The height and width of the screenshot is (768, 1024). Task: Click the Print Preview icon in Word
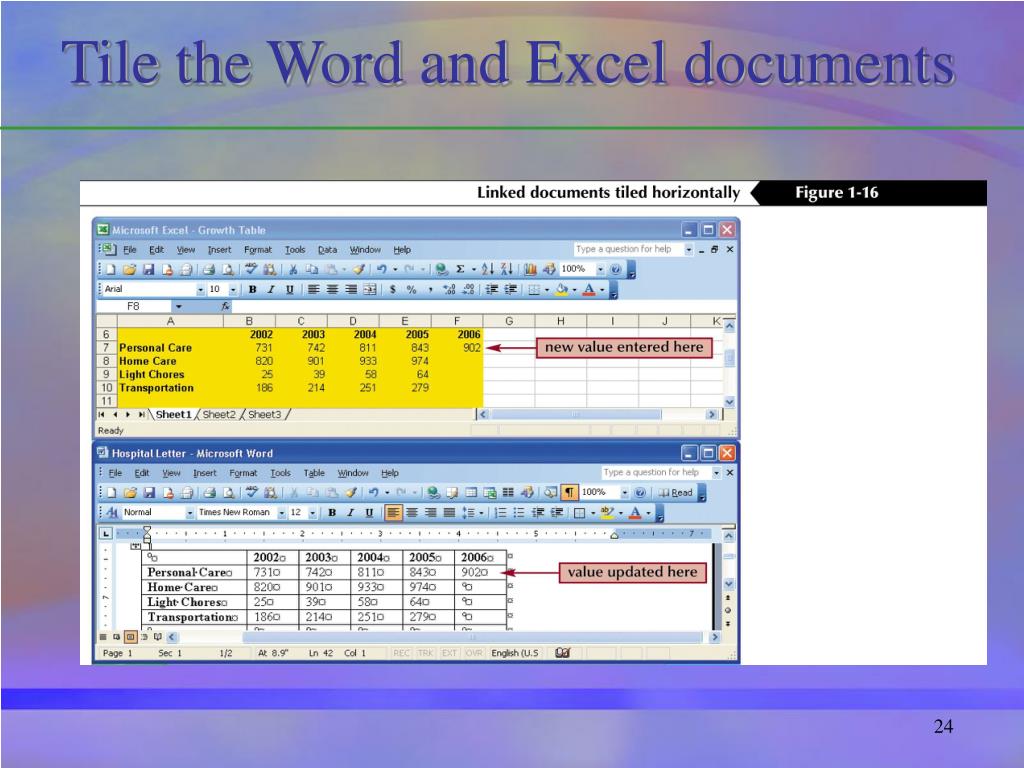tap(228, 492)
